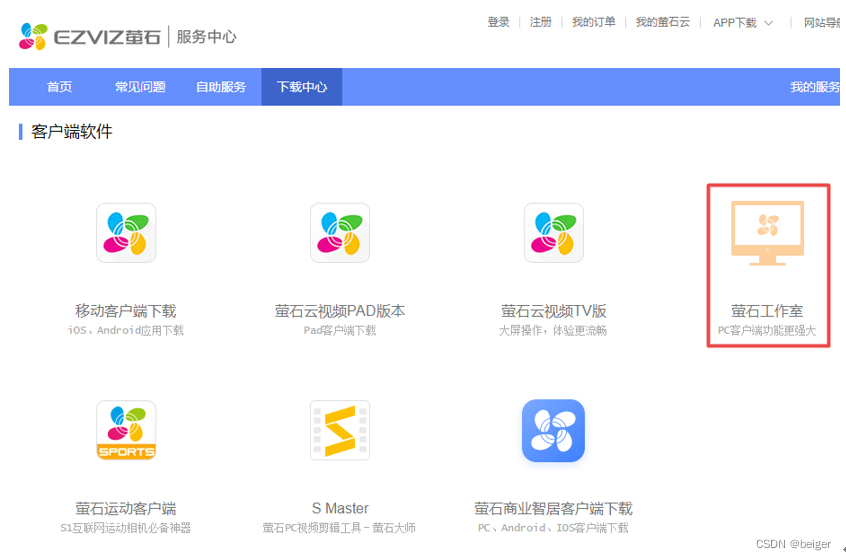Click the 注册 link
The image size is (846, 560).
pos(541,22)
